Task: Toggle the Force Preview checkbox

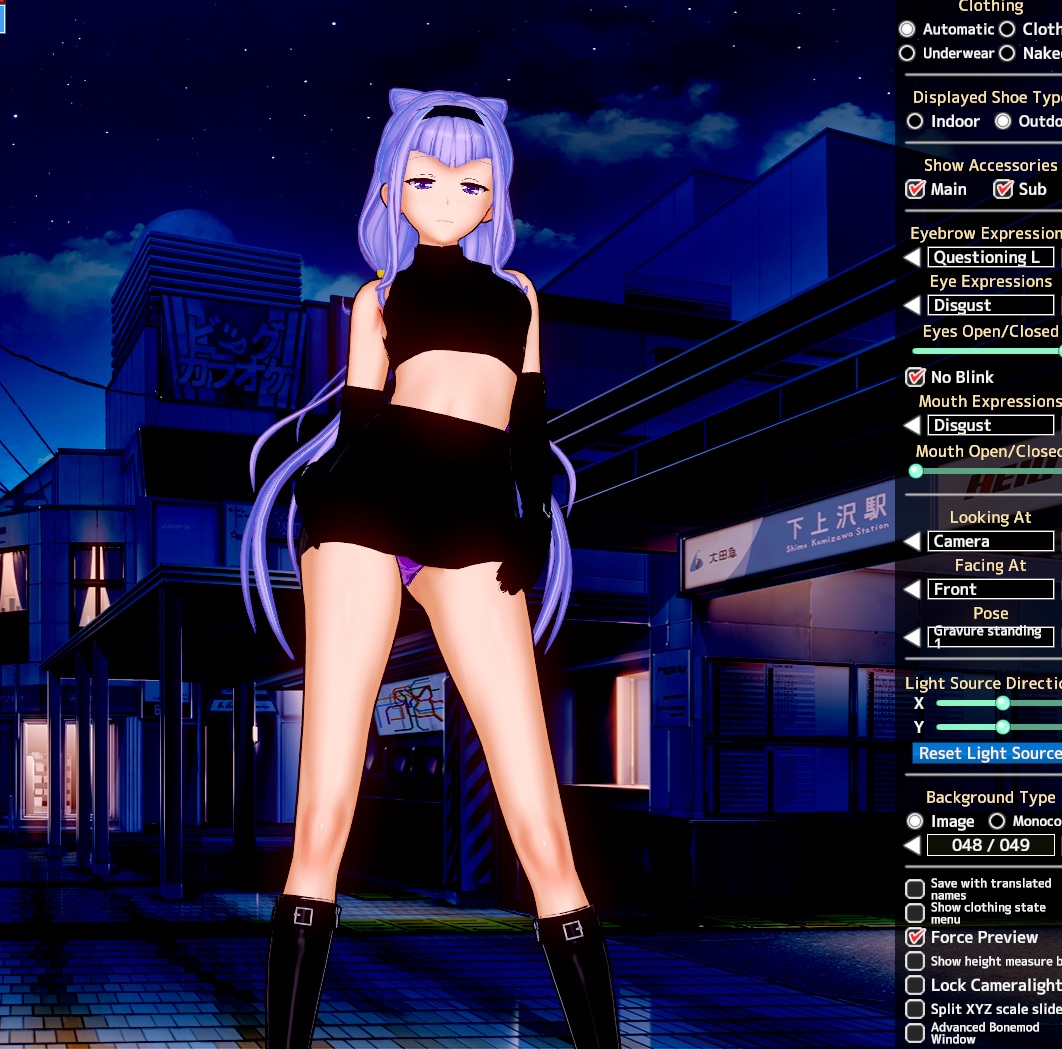Action: (x=915, y=937)
